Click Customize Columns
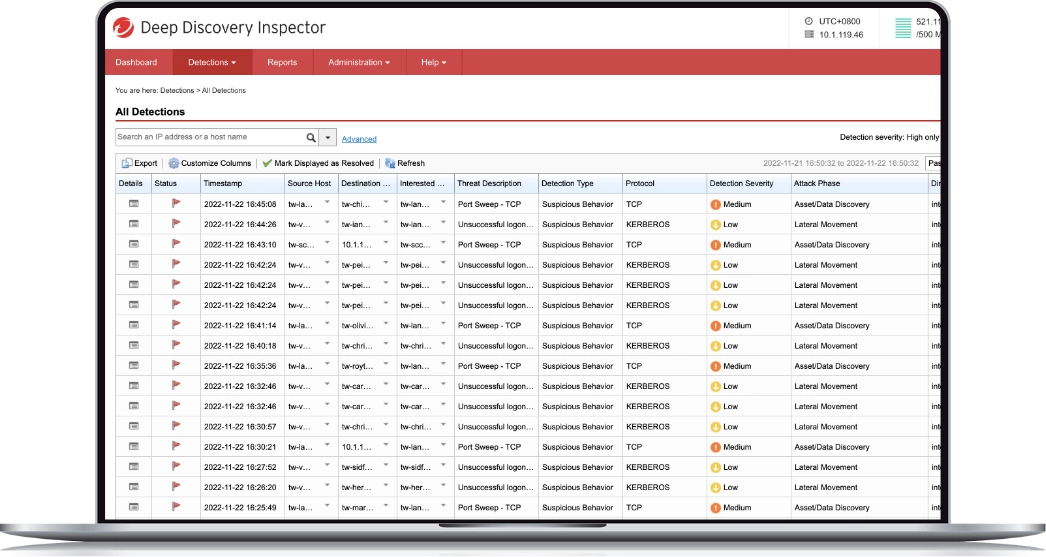The image size is (1046, 557). 209,163
